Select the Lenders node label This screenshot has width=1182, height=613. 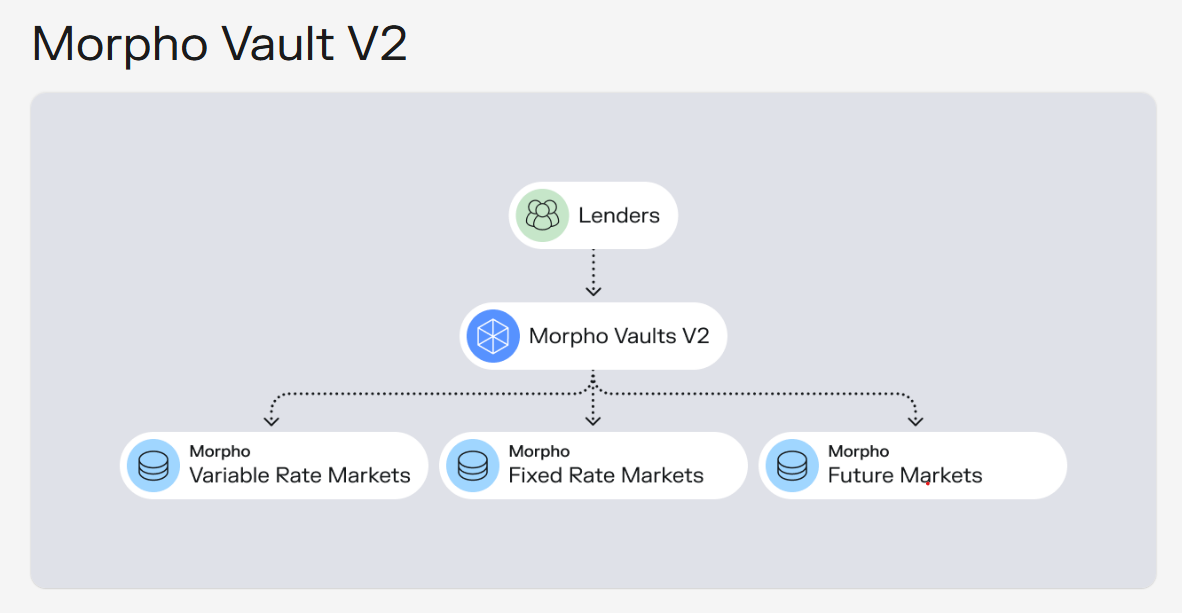coord(619,216)
